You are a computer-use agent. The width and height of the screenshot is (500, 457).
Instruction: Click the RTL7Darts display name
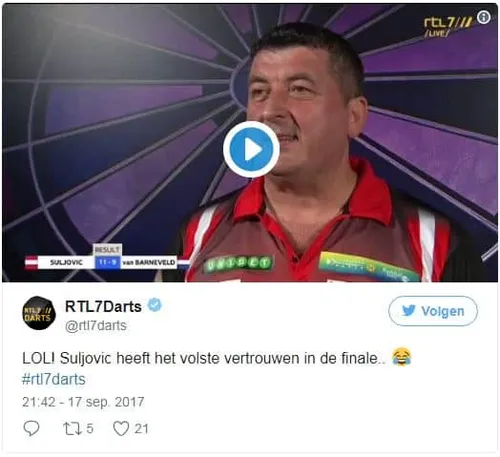pyautogui.click(x=103, y=306)
